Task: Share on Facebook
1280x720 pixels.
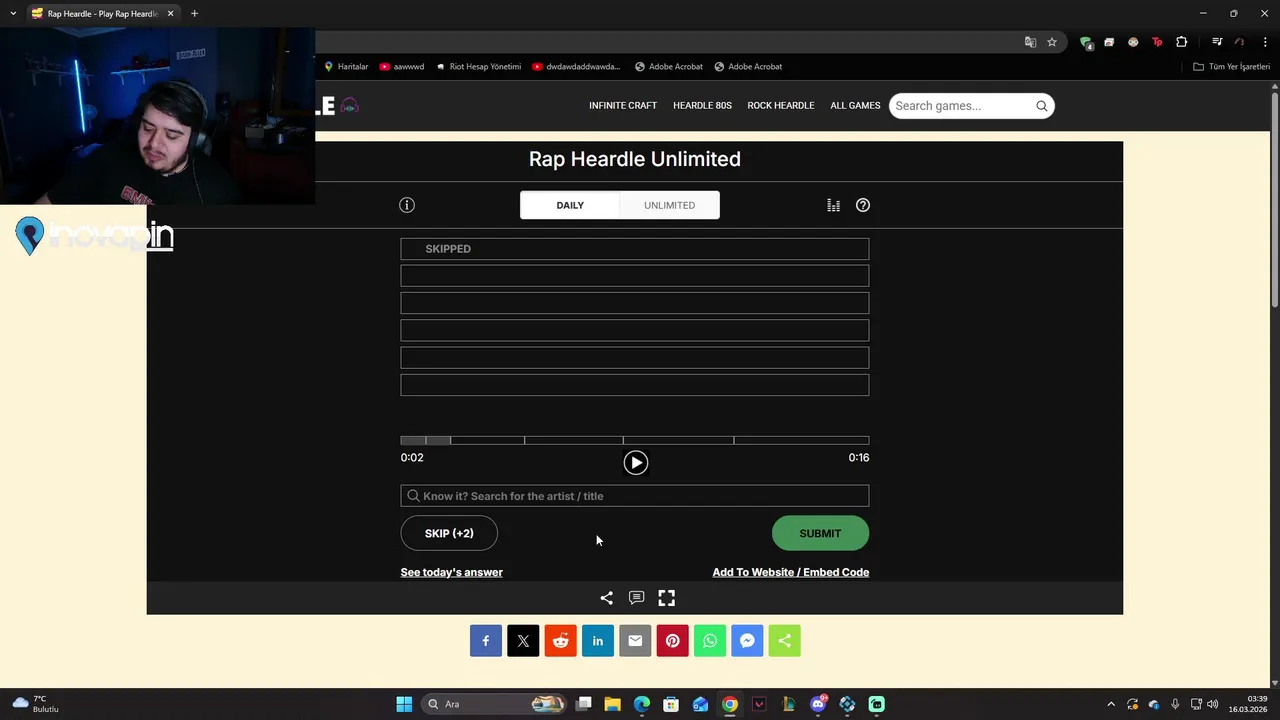Action: point(486,641)
